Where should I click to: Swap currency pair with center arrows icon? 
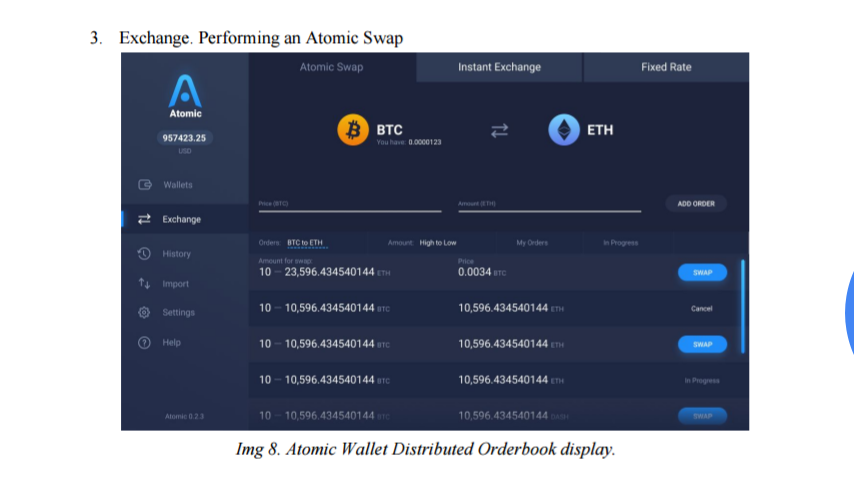click(499, 130)
